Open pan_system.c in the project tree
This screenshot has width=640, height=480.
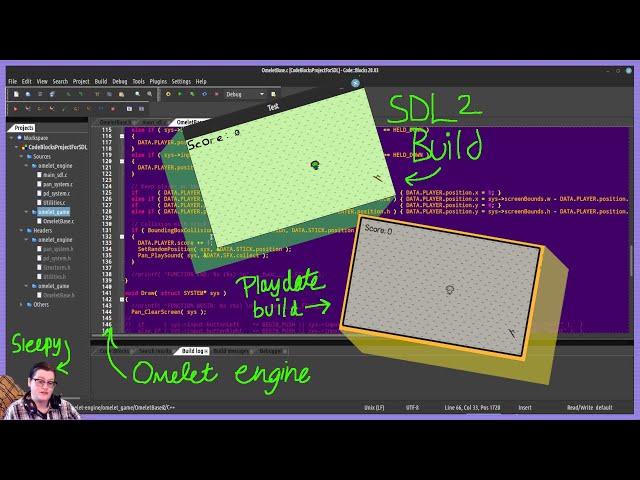click(x=58, y=184)
